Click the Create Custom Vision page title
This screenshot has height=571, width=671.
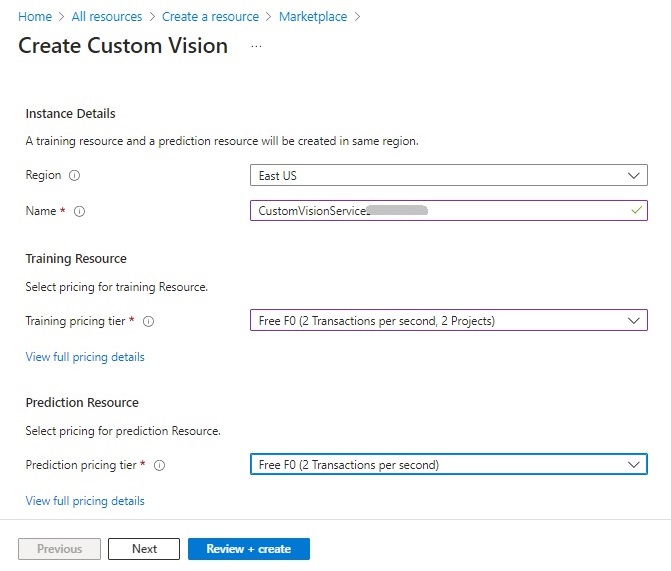(123, 46)
